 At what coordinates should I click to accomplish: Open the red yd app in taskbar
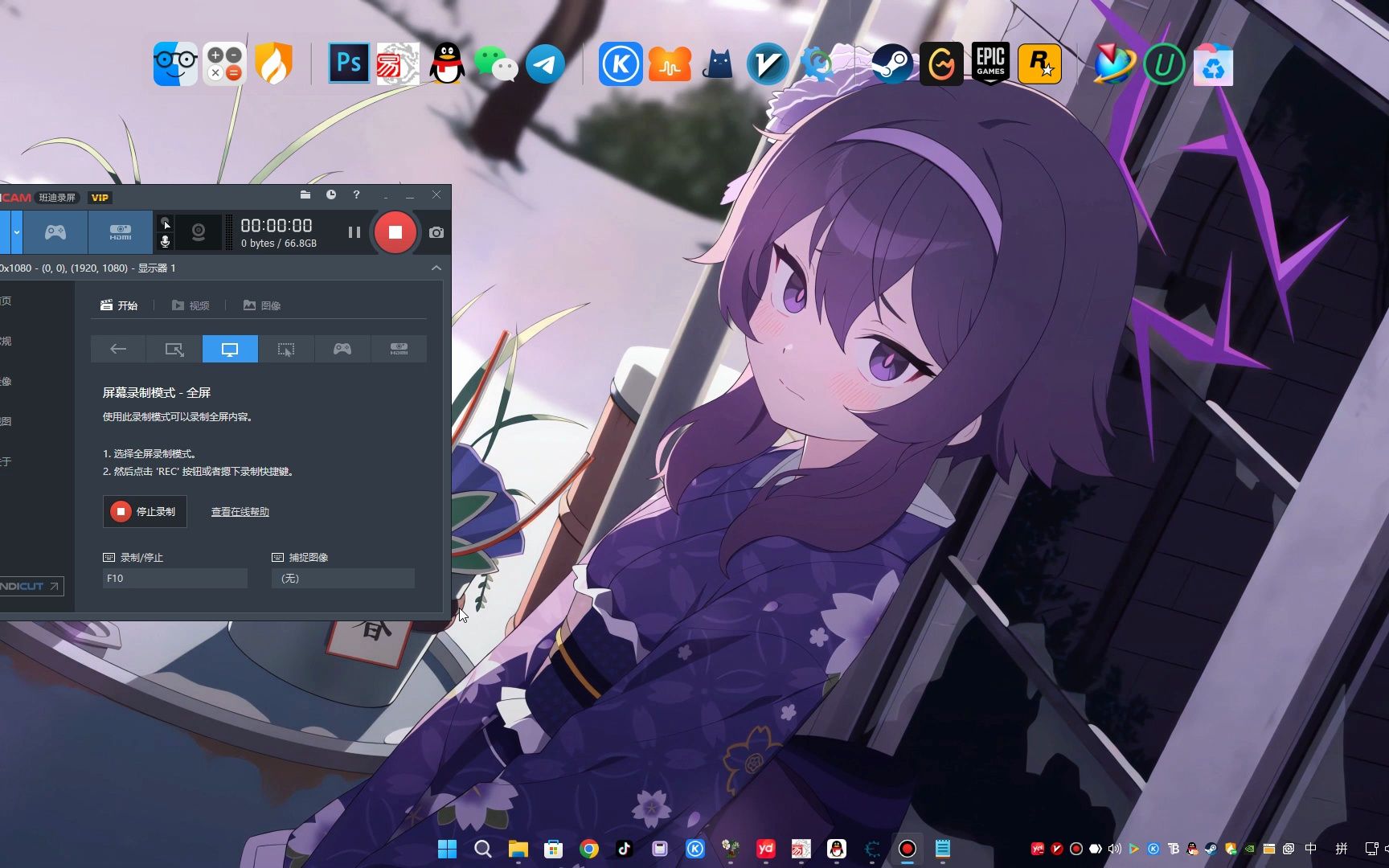point(766,848)
